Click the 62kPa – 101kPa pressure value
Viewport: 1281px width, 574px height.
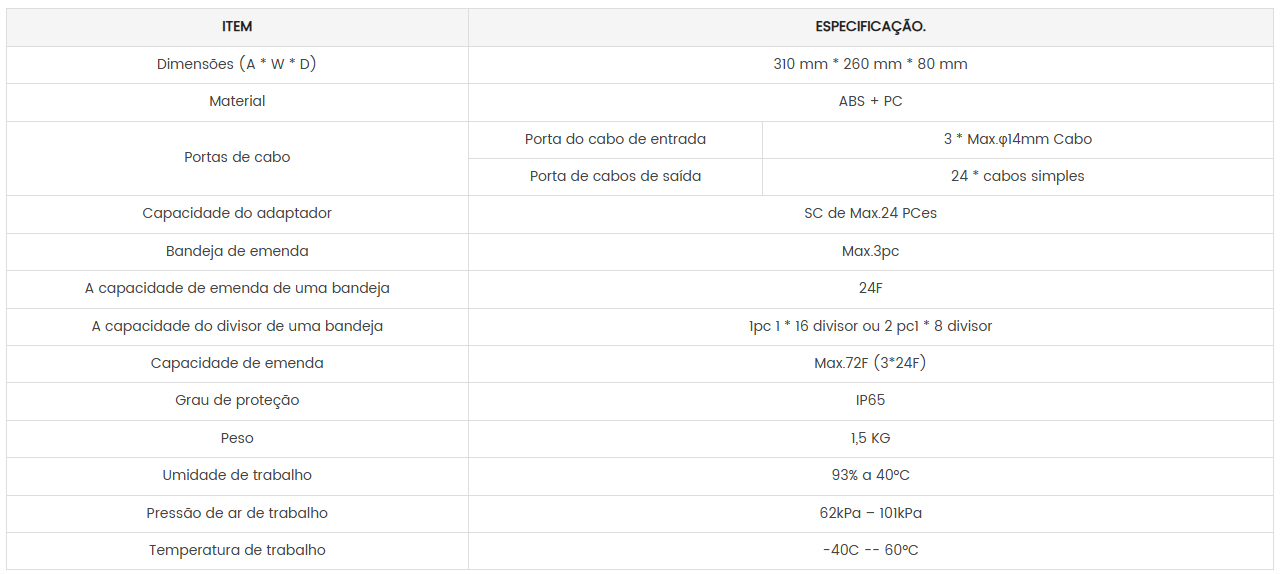click(x=871, y=513)
